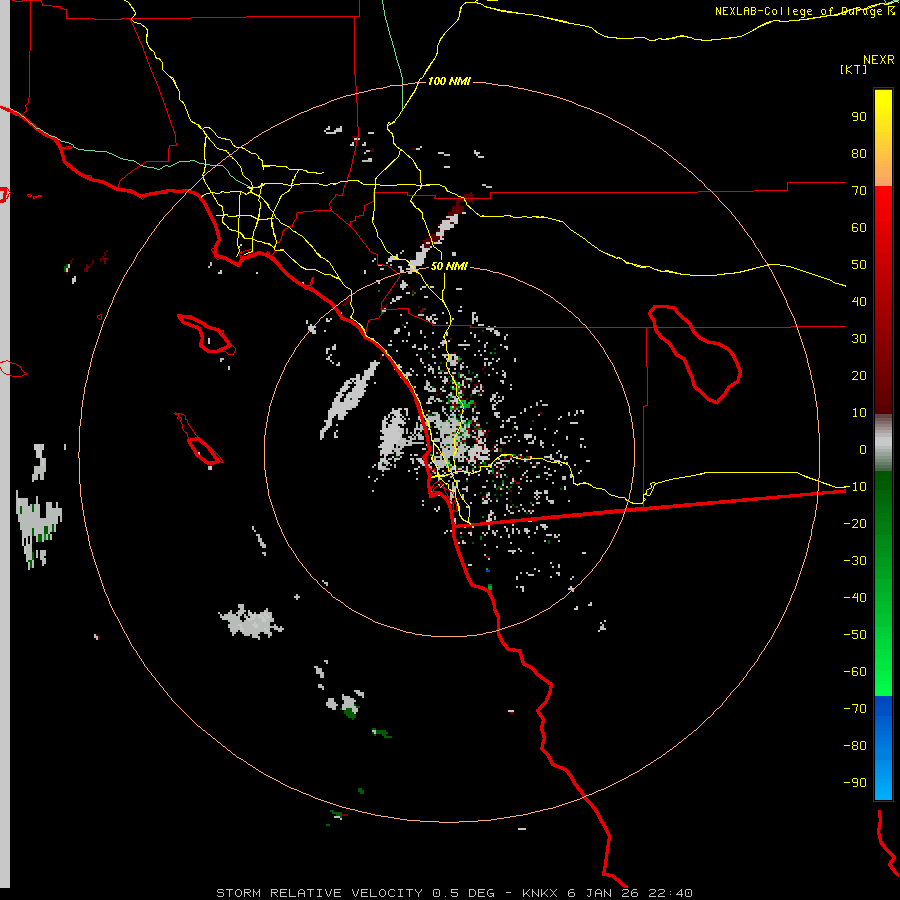The width and height of the screenshot is (900, 900).
Task: Click the positive 10 scale label
Action: coord(859,413)
